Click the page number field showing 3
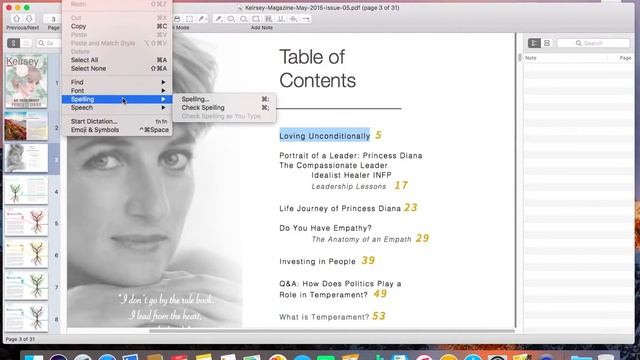 click(53, 19)
